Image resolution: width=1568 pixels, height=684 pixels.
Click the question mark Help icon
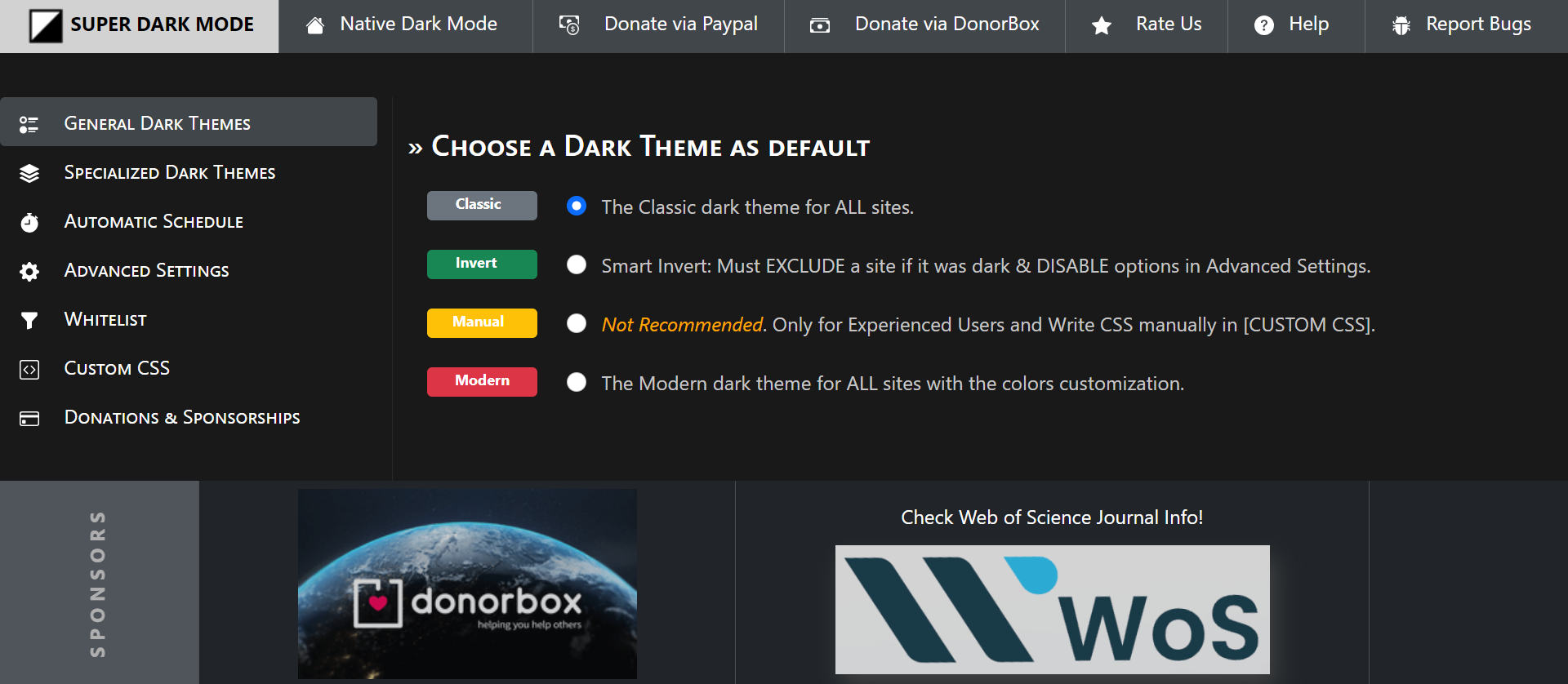(x=1264, y=26)
